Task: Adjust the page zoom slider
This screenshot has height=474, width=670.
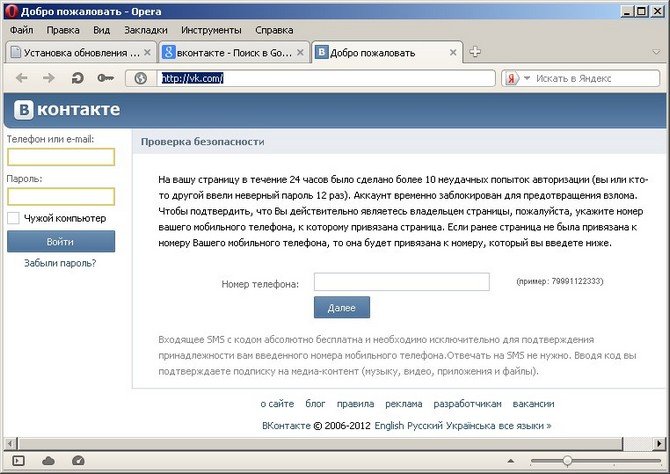Action: 567,460
